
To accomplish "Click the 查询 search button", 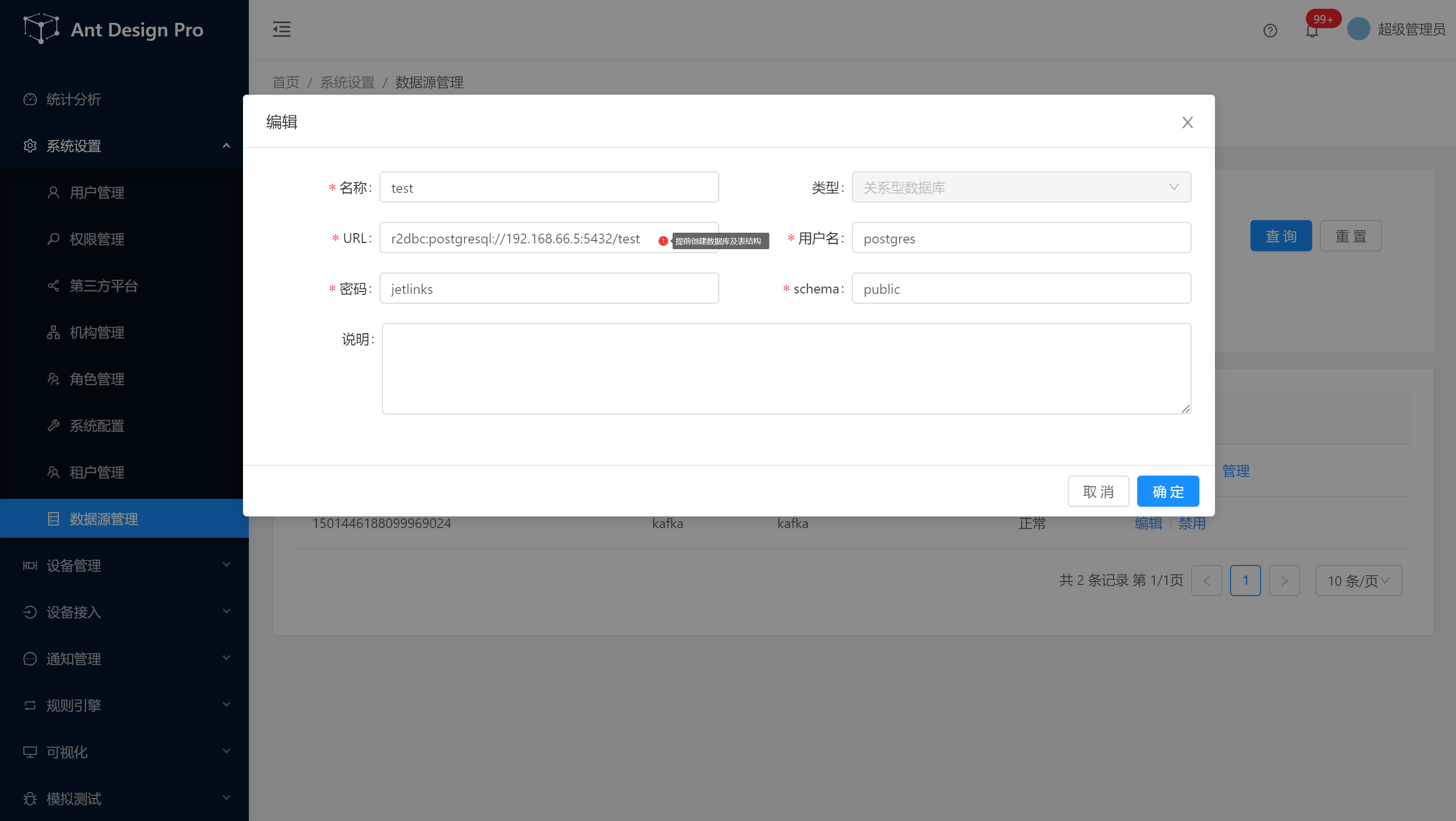I will point(1281,236).
